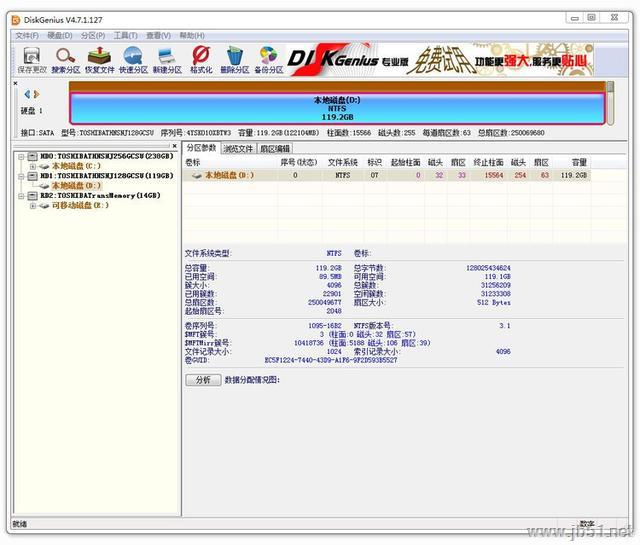Select Local Disk (D:) in tree
640x545 pixels.
coord(76,186)
